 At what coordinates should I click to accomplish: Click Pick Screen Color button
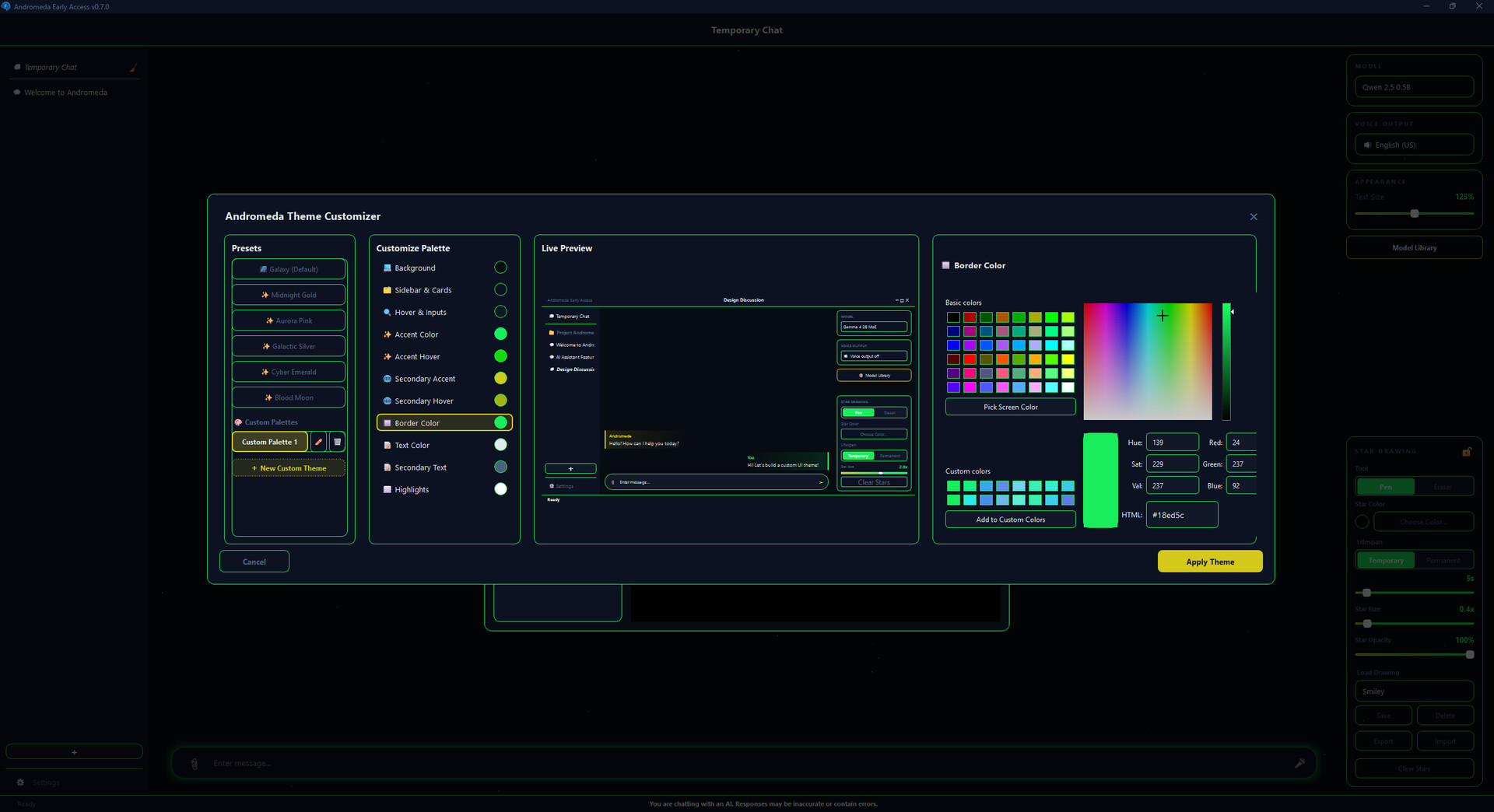pos(1010,407)
